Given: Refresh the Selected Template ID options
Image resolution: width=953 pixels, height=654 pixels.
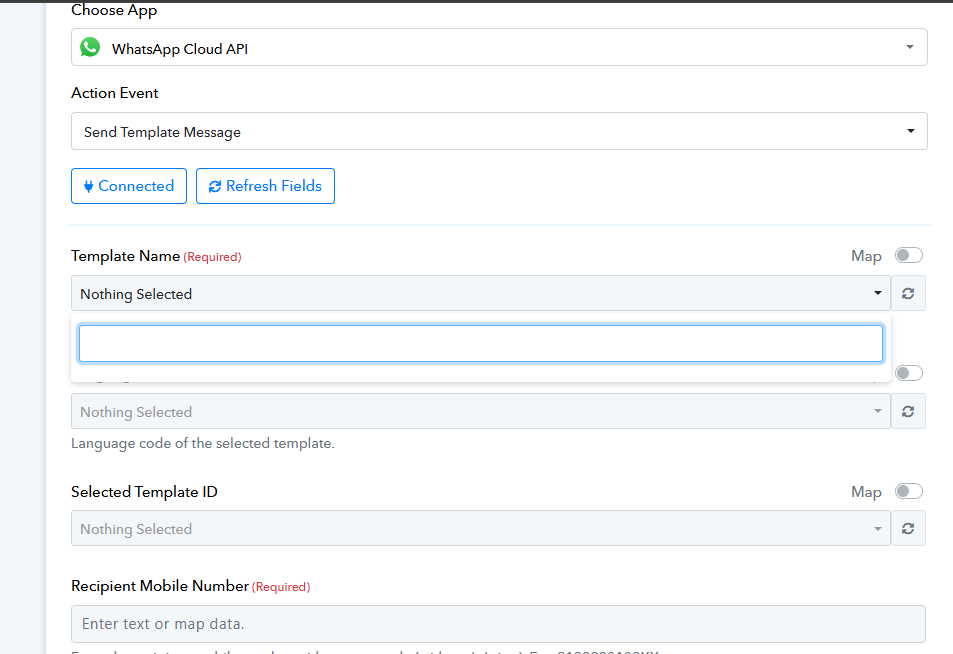Looking at the screenshot, I should pos(908,529).
